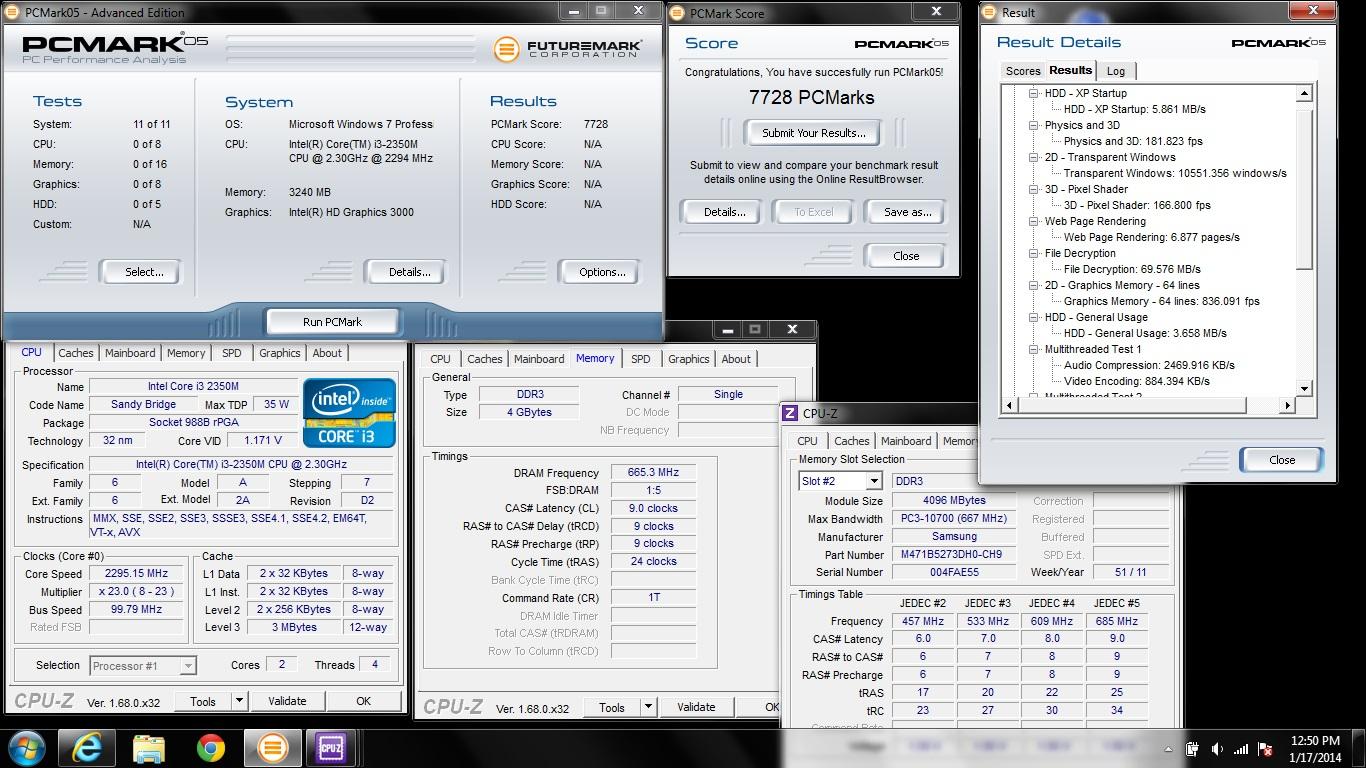Click vertical scrollbar thumb in Result Details
The width and height of the screenshot is (1366, 768).
[x=1304, y=188]
